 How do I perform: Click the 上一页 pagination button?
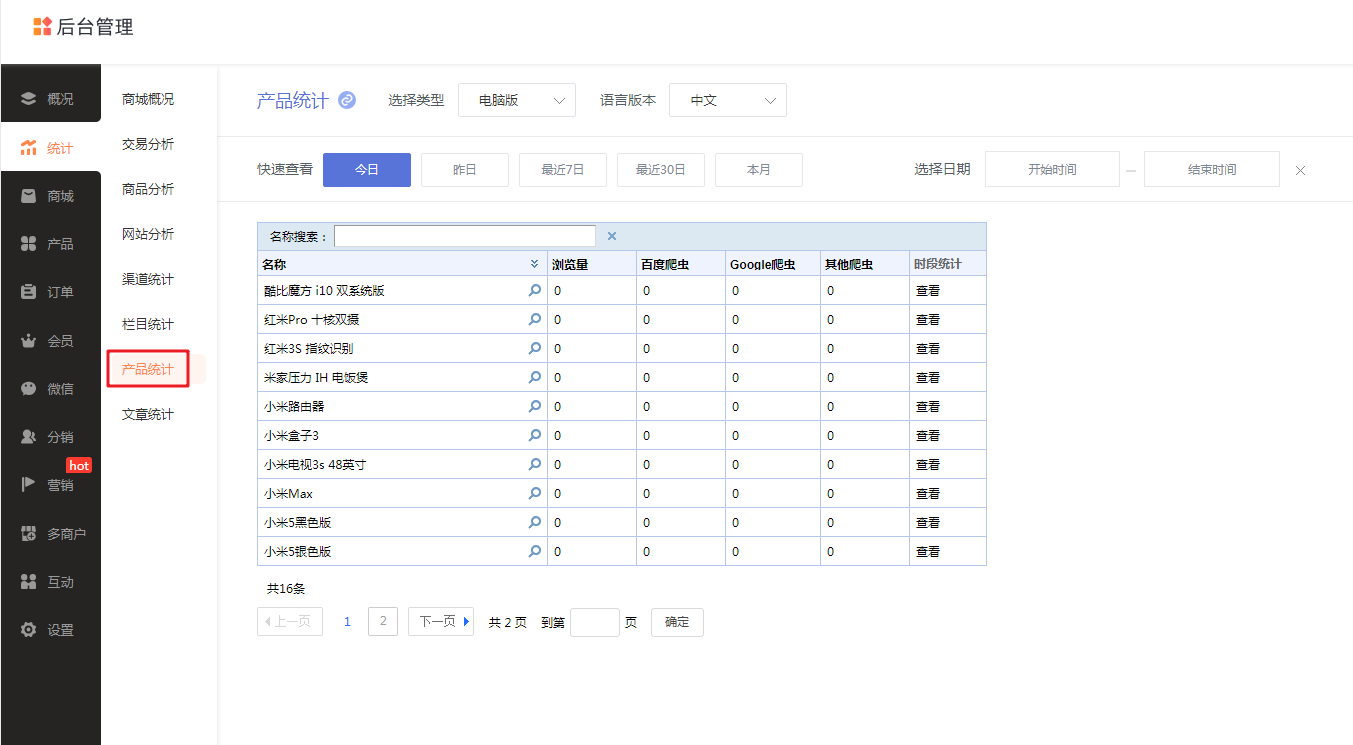click(x=290, y=621)
